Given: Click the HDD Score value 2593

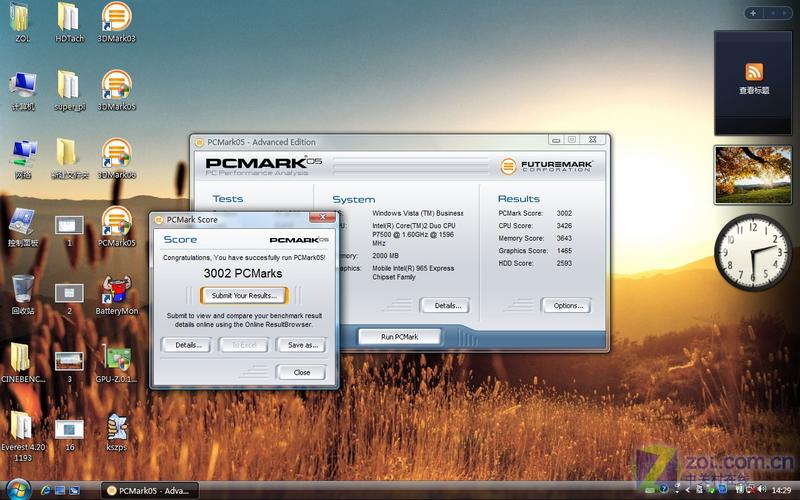Looking at the screenshot, I should point(564,263).
